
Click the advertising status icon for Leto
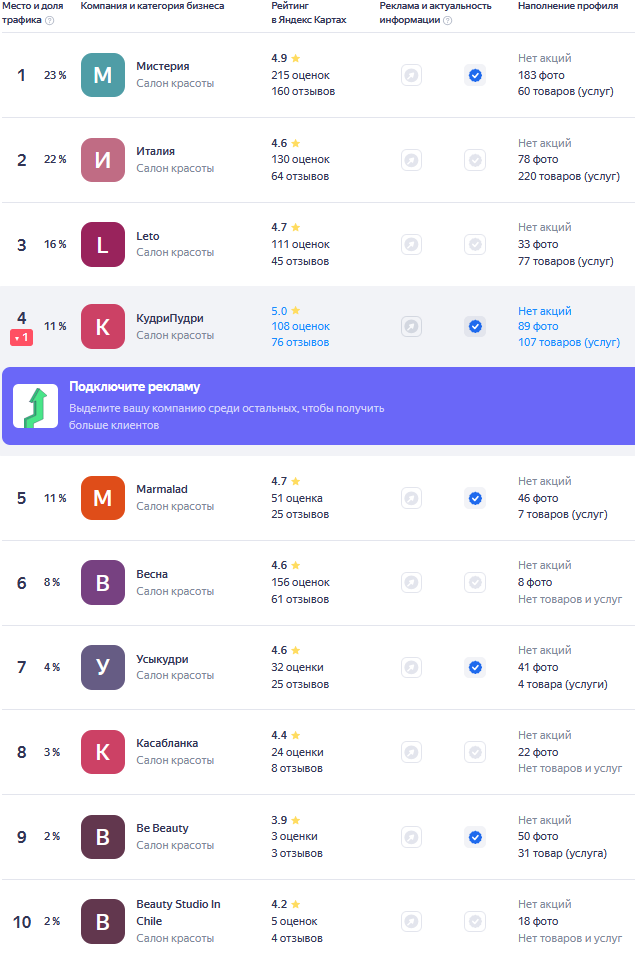coord(411,244)
